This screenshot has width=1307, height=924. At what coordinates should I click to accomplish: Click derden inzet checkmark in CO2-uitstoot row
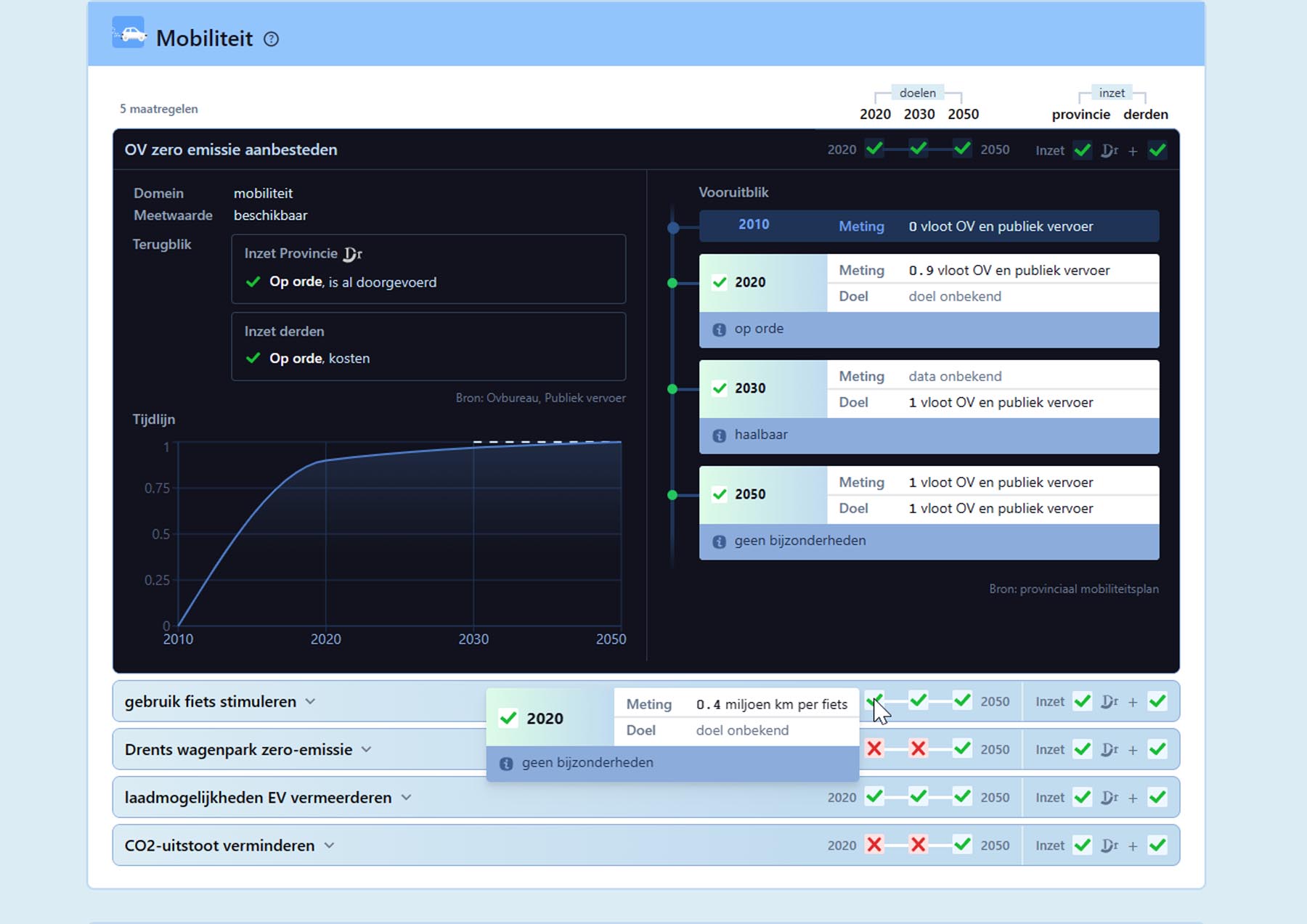[x=1157, y=845]
